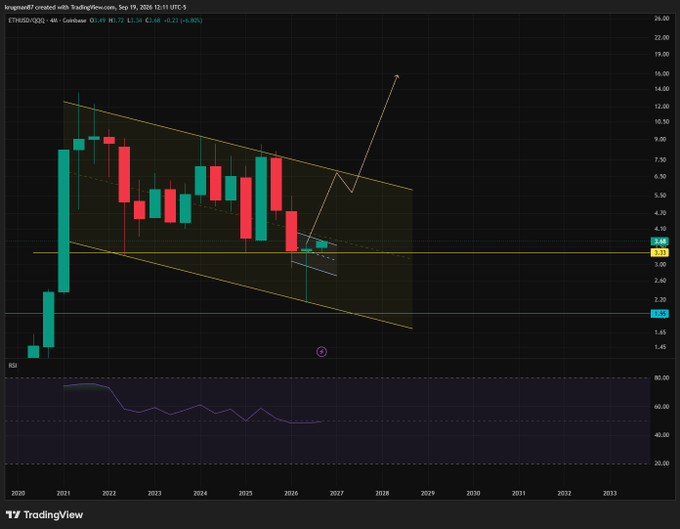Screen dimensions: 680x529
Task: Click the 2026 year label on time axis
Action: [291, 493]
